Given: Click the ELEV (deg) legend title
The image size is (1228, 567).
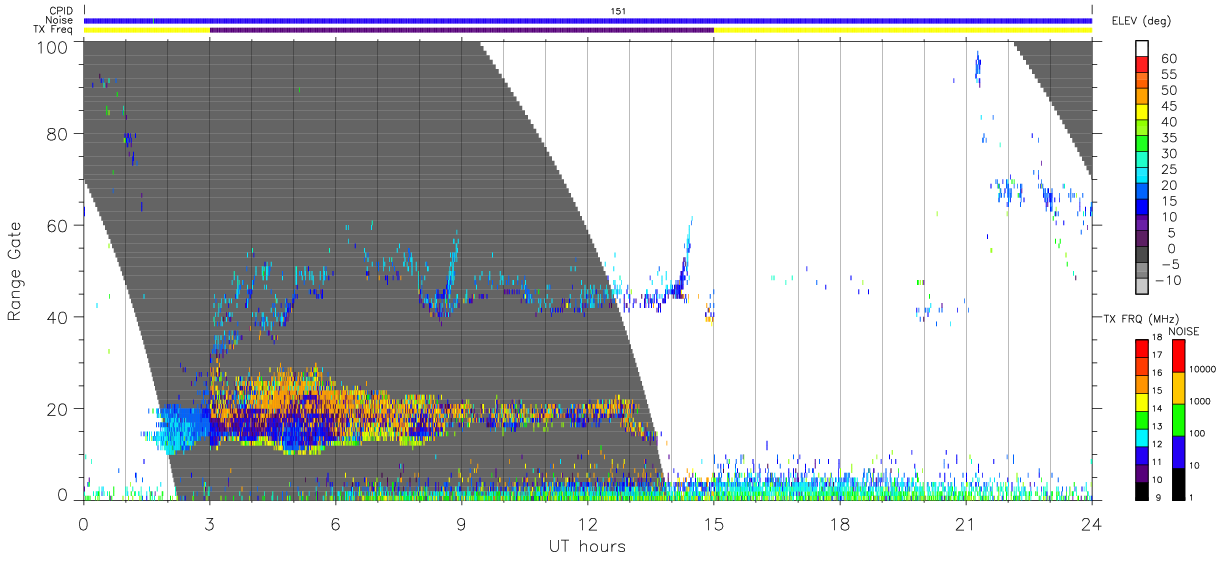Looking at the screenshot, I should pyautogui.click(x=1140, y=20).
